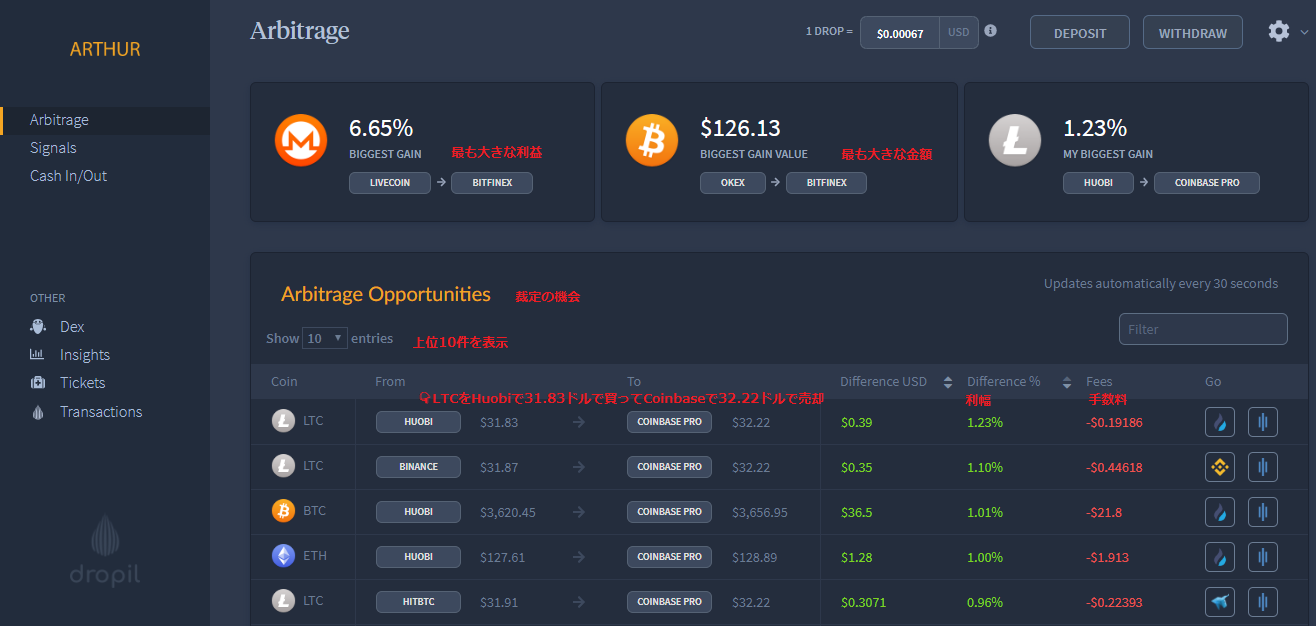Open chart icon for ETH row
Viewport: 1316px width, 626px height.
(x=1262, y=557)
